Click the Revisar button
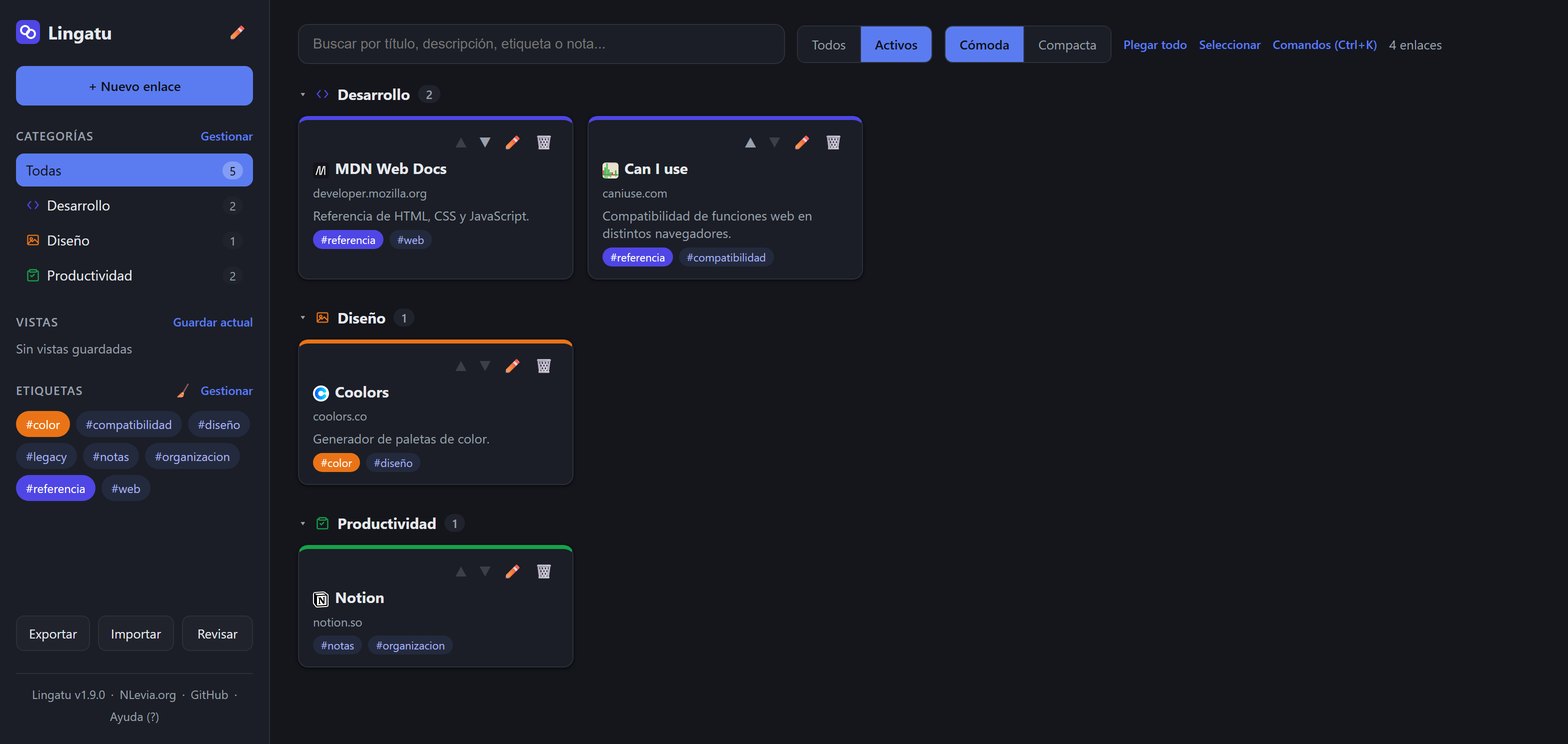 point(217,634)
